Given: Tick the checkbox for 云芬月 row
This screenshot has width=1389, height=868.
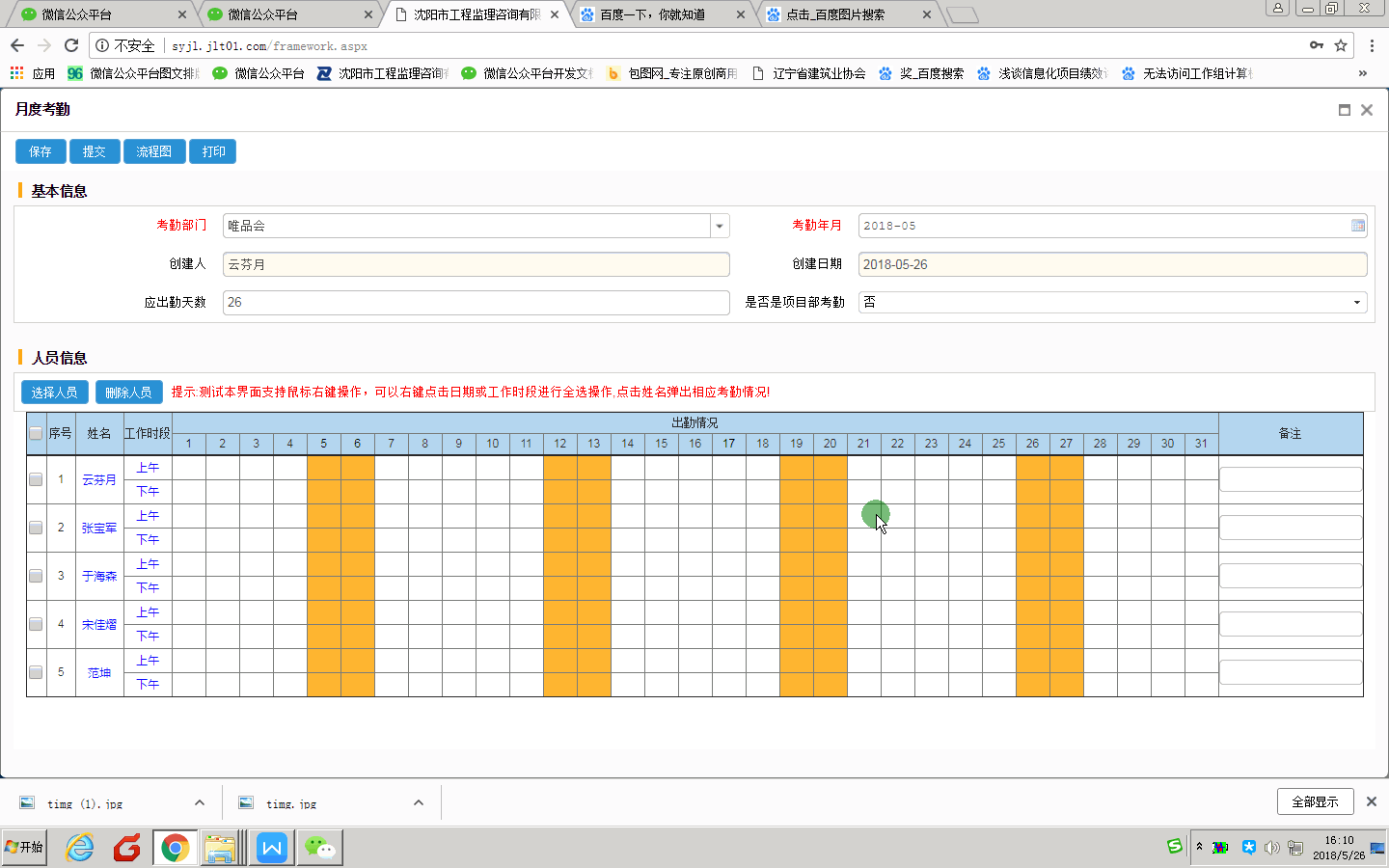Looking at the screenshot, I should click(36, 479).
